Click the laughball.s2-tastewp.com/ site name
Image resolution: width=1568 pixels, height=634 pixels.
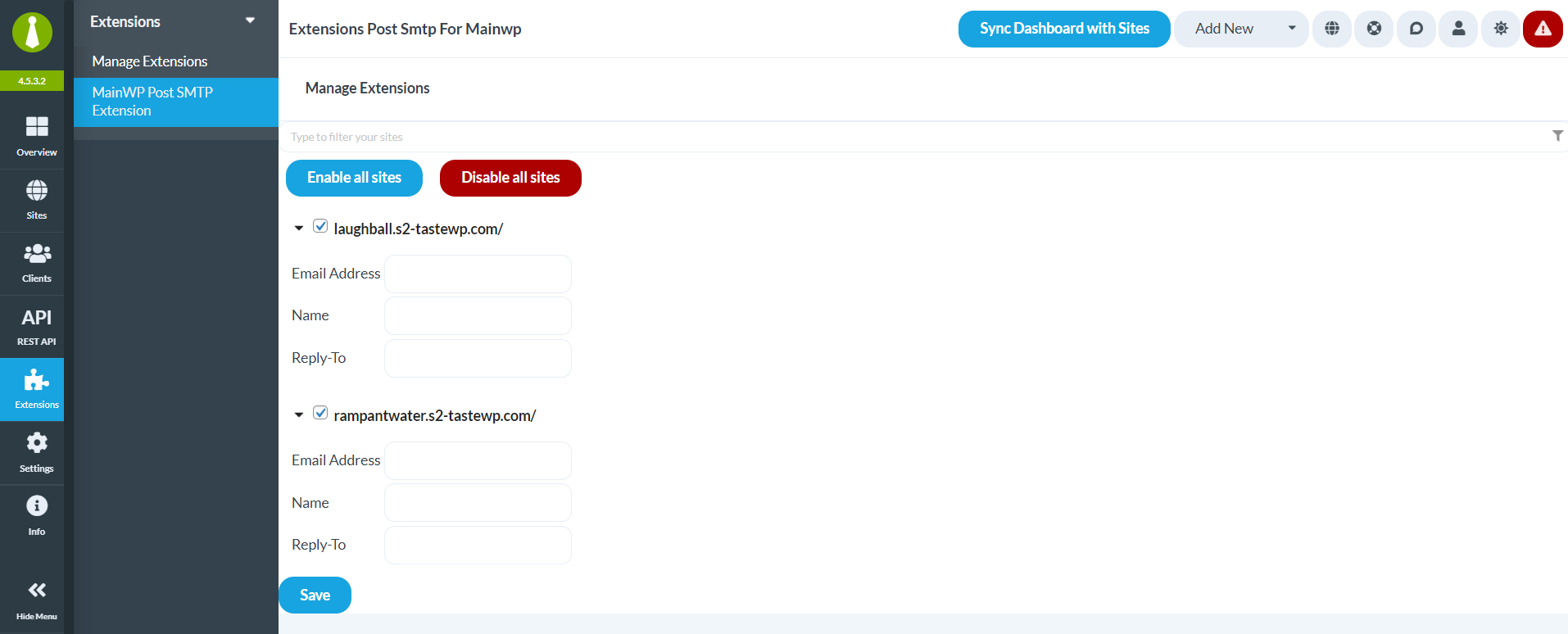418,229
